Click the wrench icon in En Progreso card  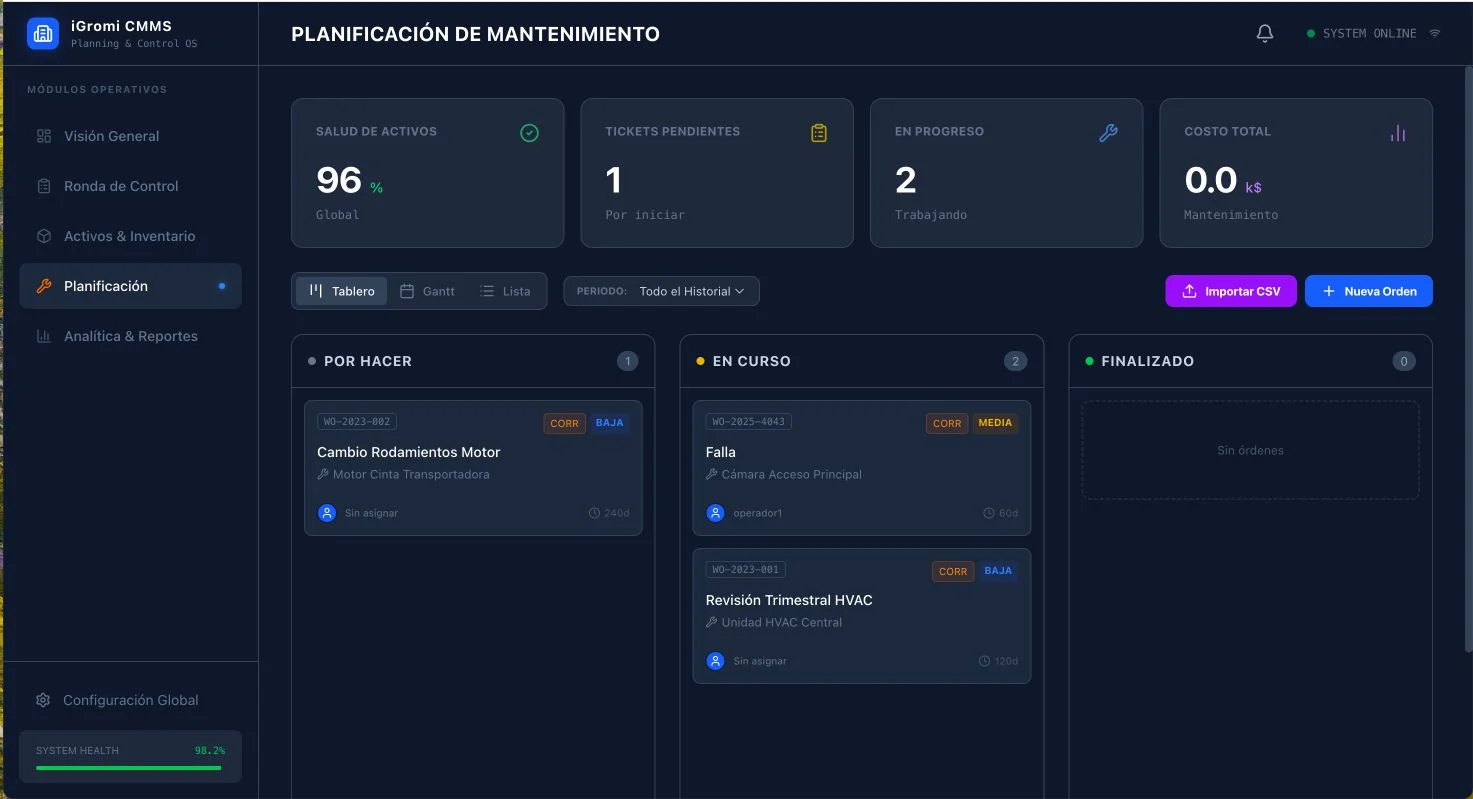[1108, 133]
